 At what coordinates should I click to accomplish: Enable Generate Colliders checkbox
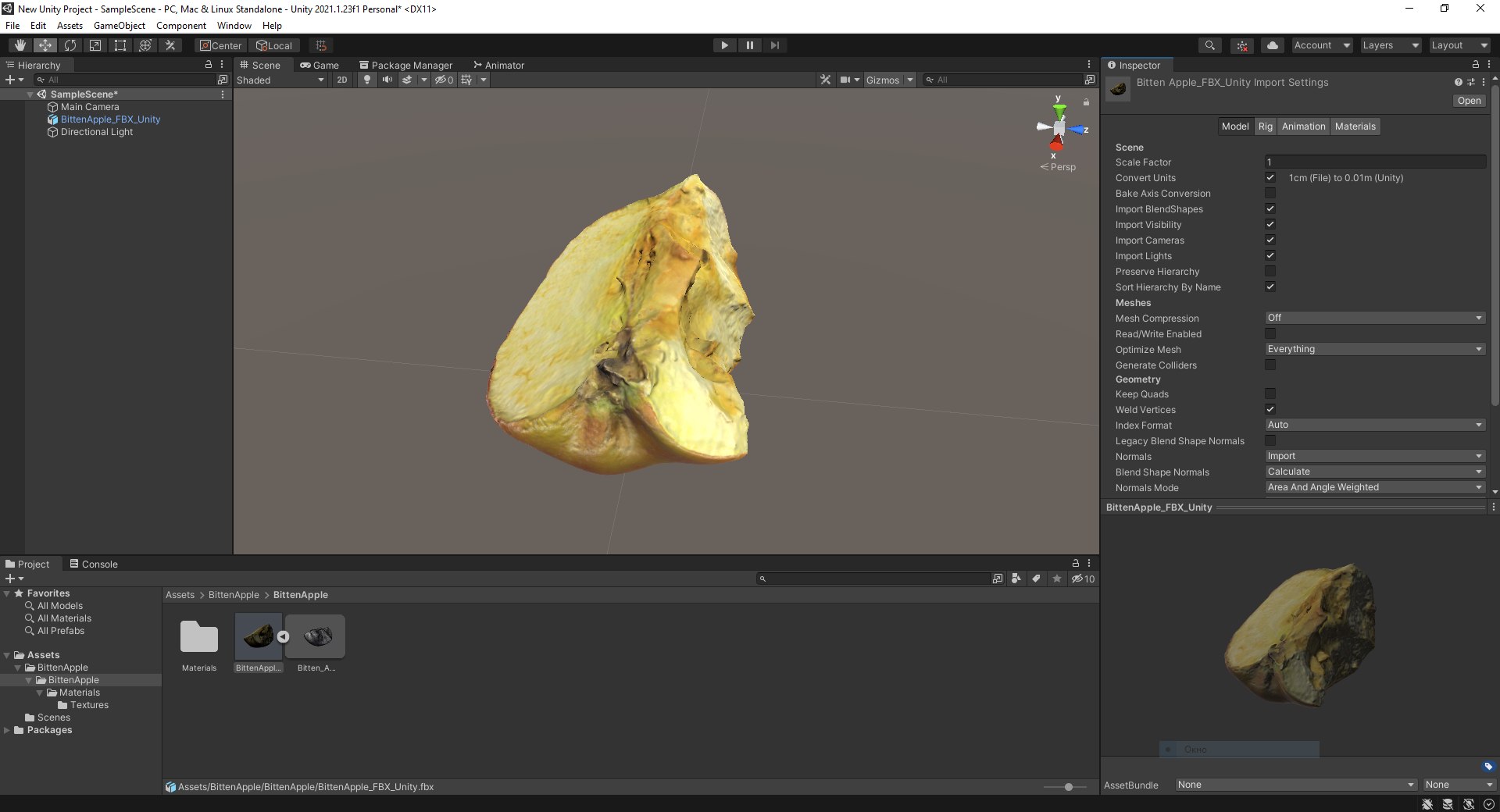pyautogui.click(x=1270, y=365)
